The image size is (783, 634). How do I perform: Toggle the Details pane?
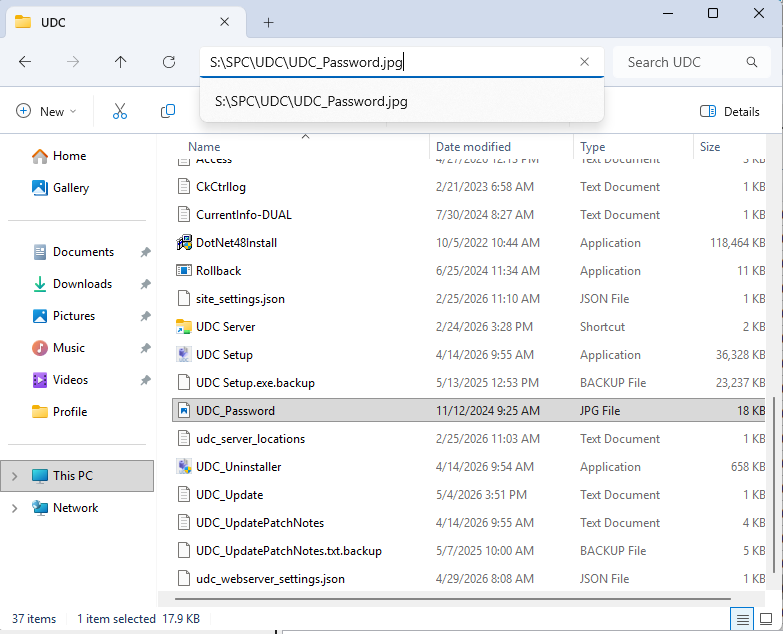click(730, 111)
